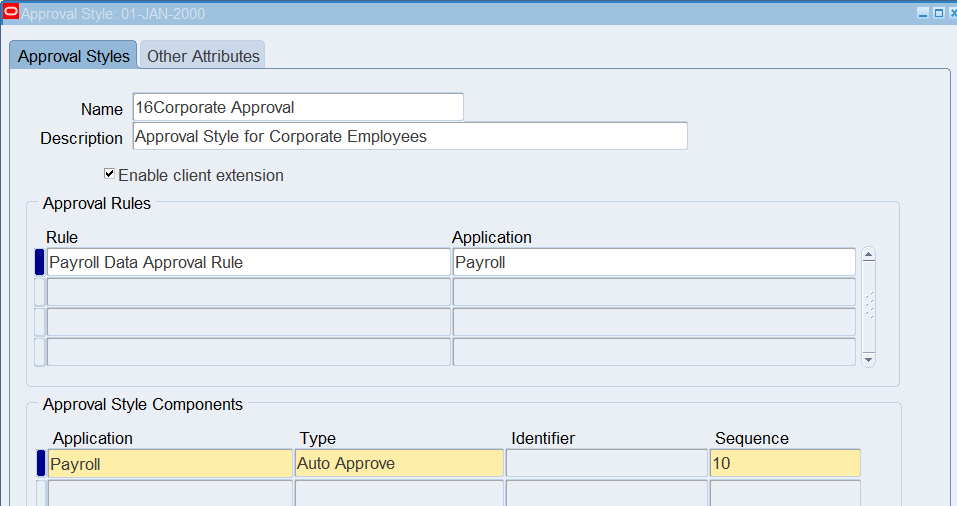Click the Approval Rules scrollbar down arrow
The image size is (957, 506).
[x=868, y=359]
